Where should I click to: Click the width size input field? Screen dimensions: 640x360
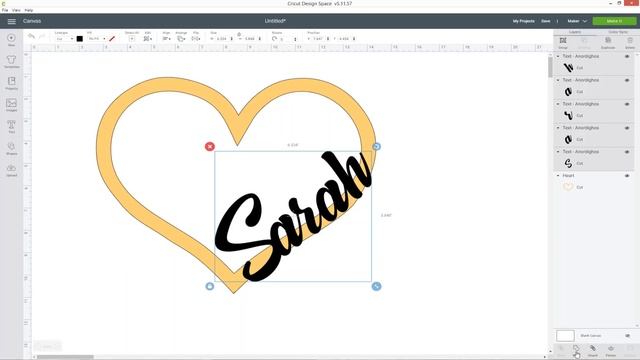222,39
